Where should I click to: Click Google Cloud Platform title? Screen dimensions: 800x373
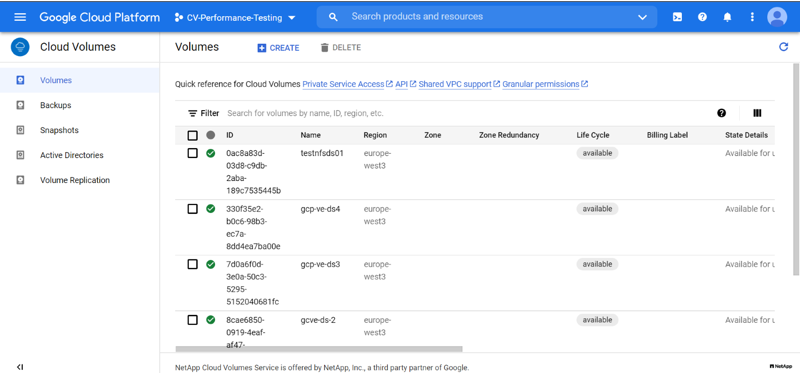[99, 17]
